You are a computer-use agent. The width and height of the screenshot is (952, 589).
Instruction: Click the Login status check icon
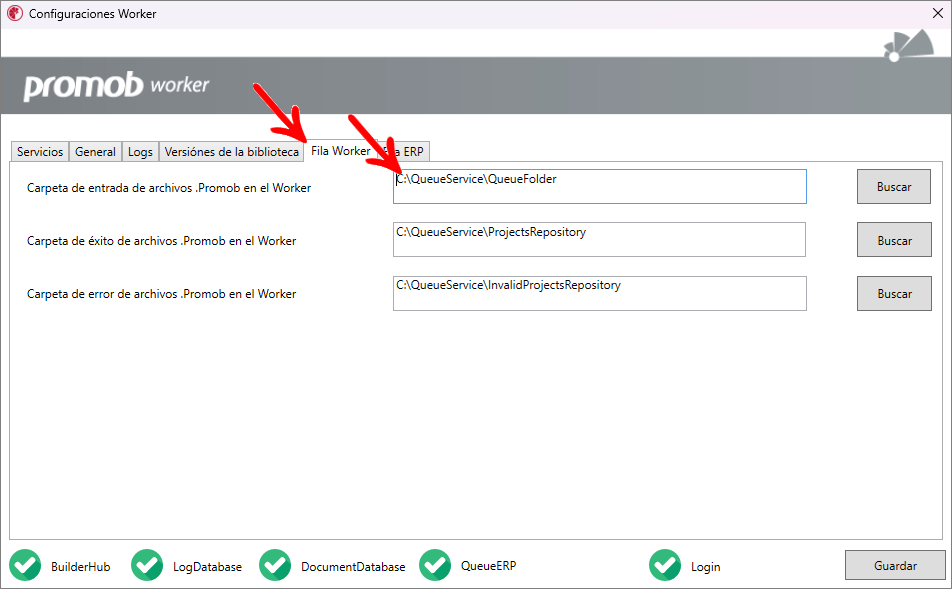point(665,565)
